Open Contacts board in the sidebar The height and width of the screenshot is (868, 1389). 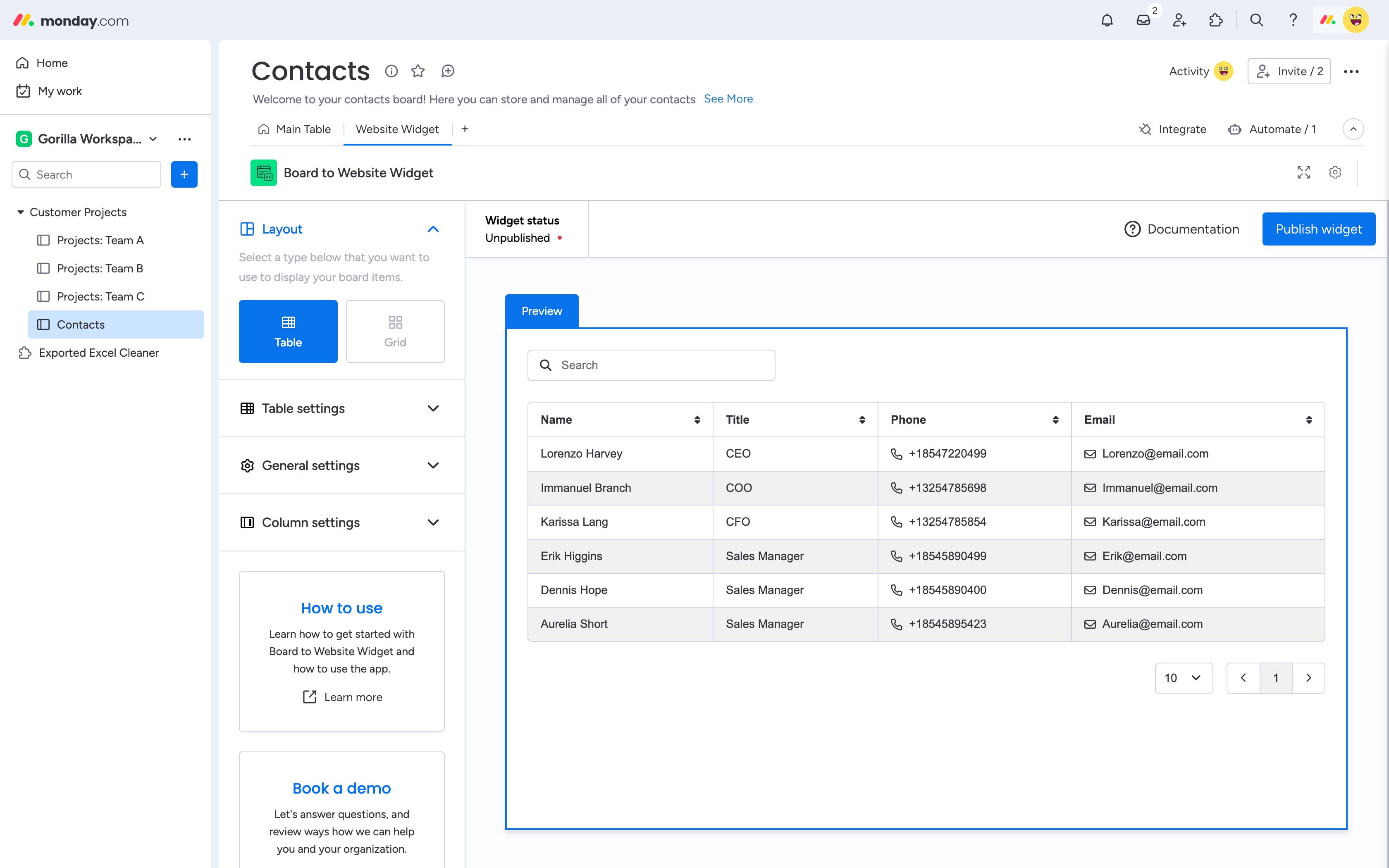click(x=81, y=324)
